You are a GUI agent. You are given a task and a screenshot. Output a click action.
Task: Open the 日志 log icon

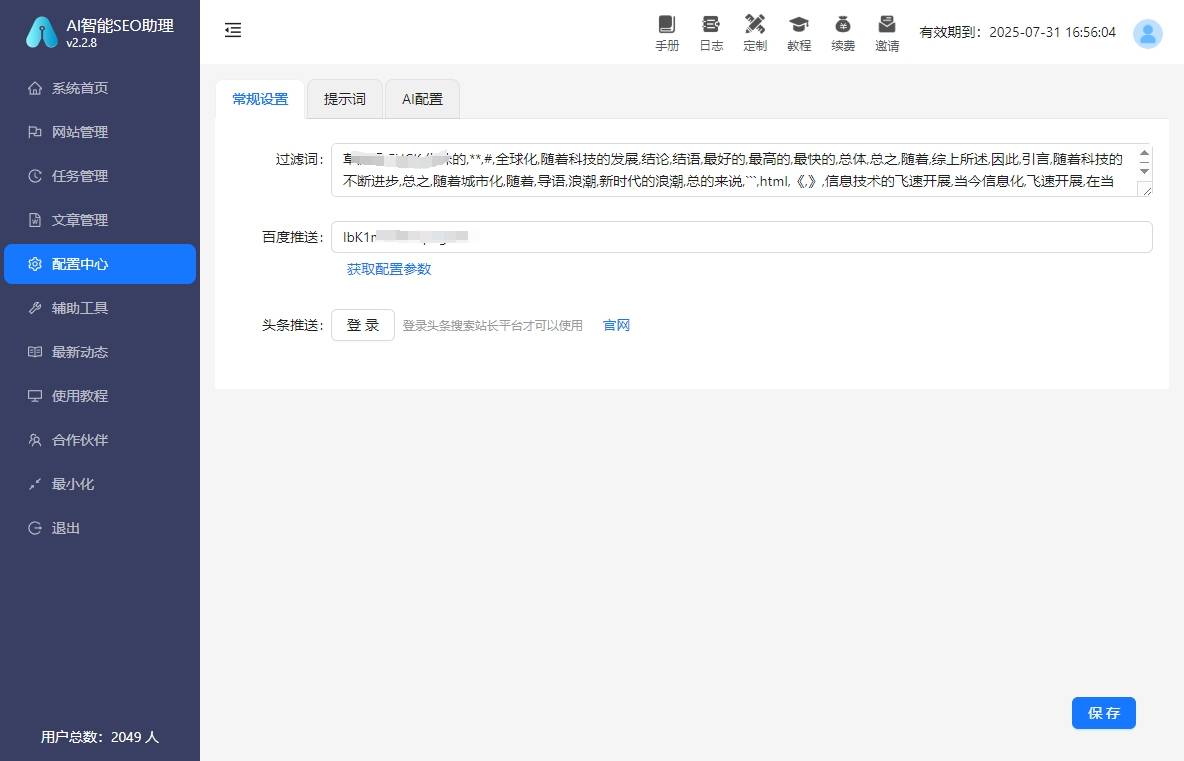[711, 32]
